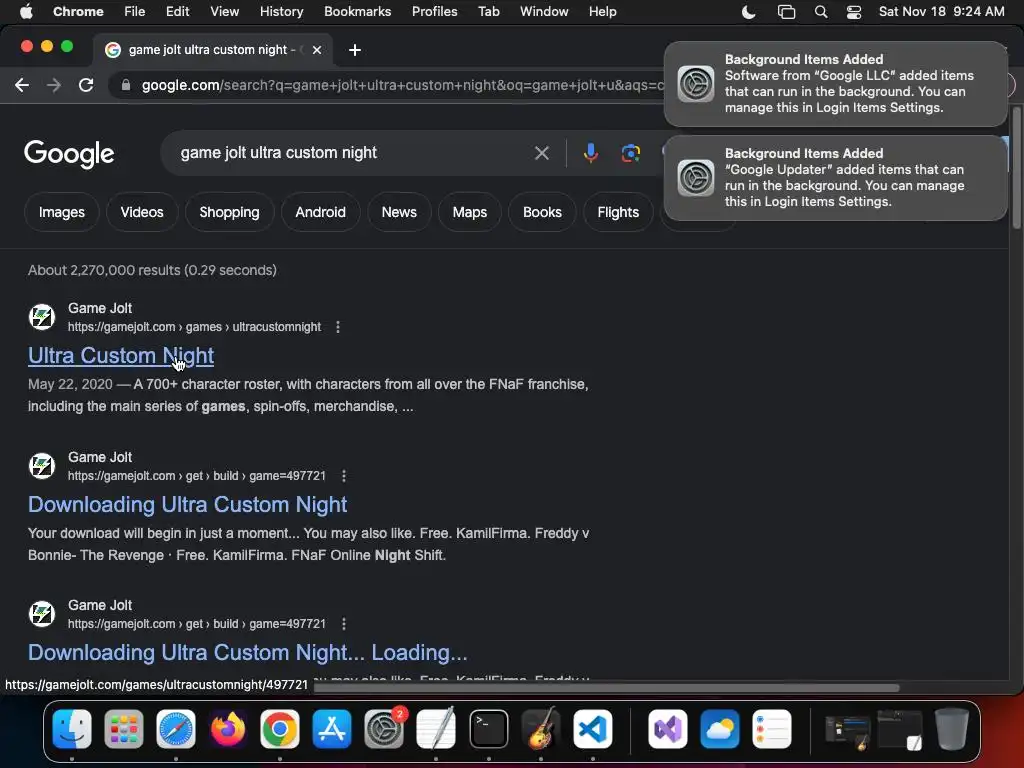Screen dimensions: 1024x768
Task: Open the View menu
Action: [x=225, y=12]
